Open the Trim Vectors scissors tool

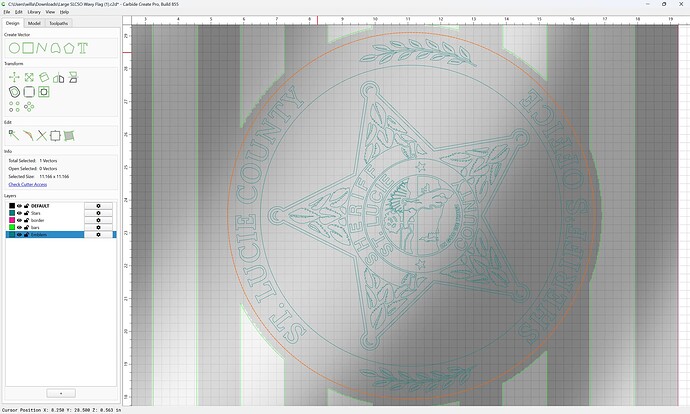pos(42,136)
